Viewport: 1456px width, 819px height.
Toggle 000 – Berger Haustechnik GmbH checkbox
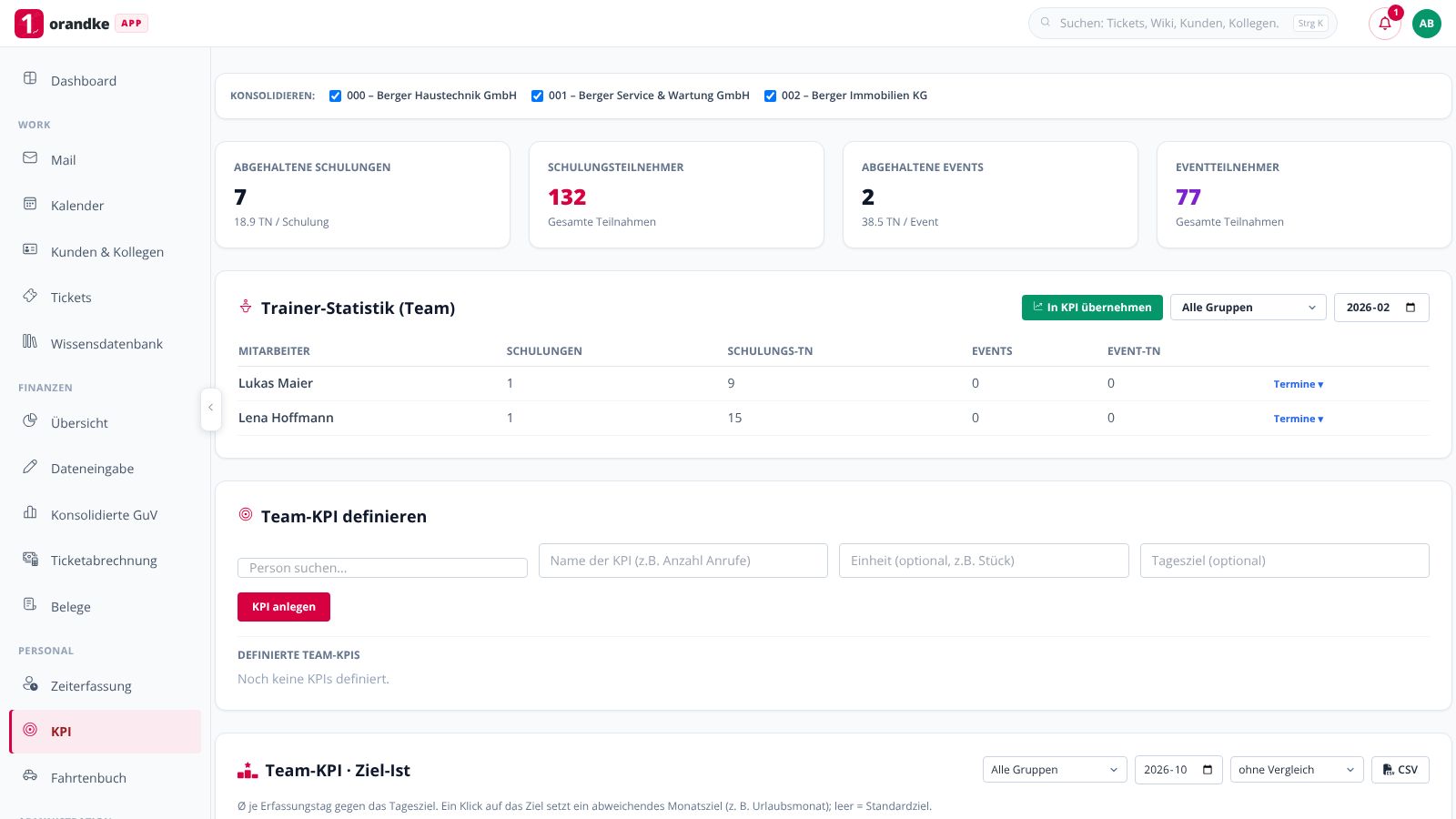click(335, 96)
